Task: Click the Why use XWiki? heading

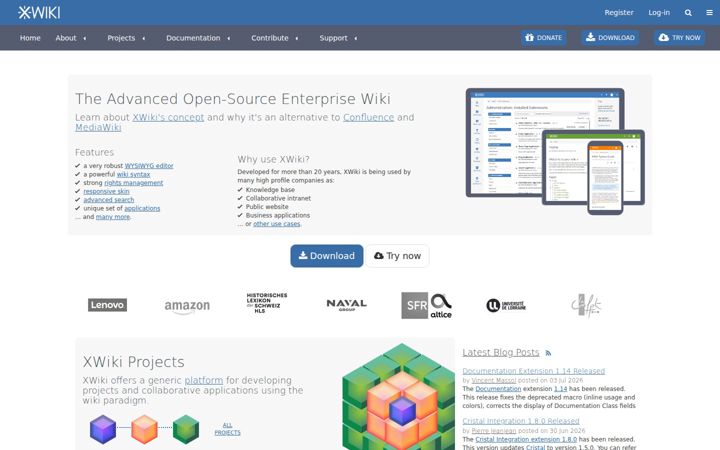Action: click(x=274, y=159)
